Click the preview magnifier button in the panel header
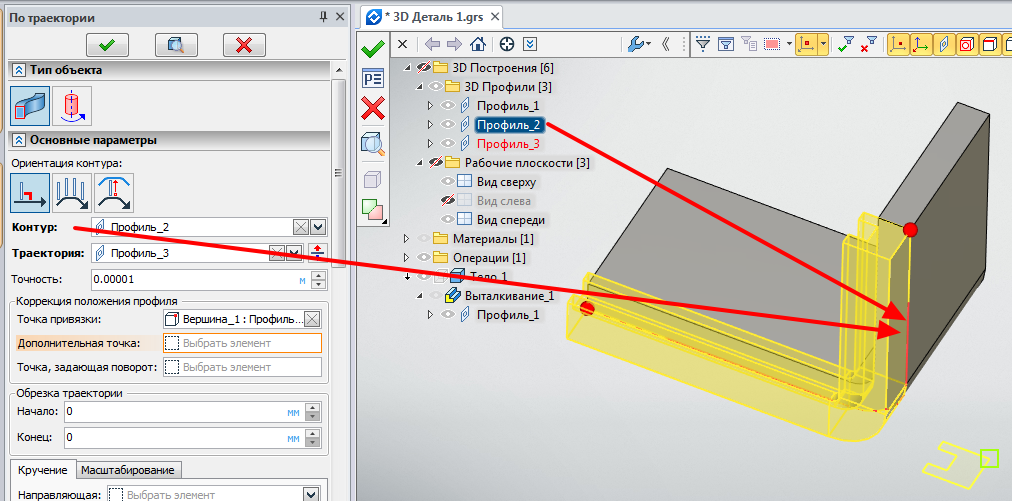The image size is (1012, 501). (175, 44)
